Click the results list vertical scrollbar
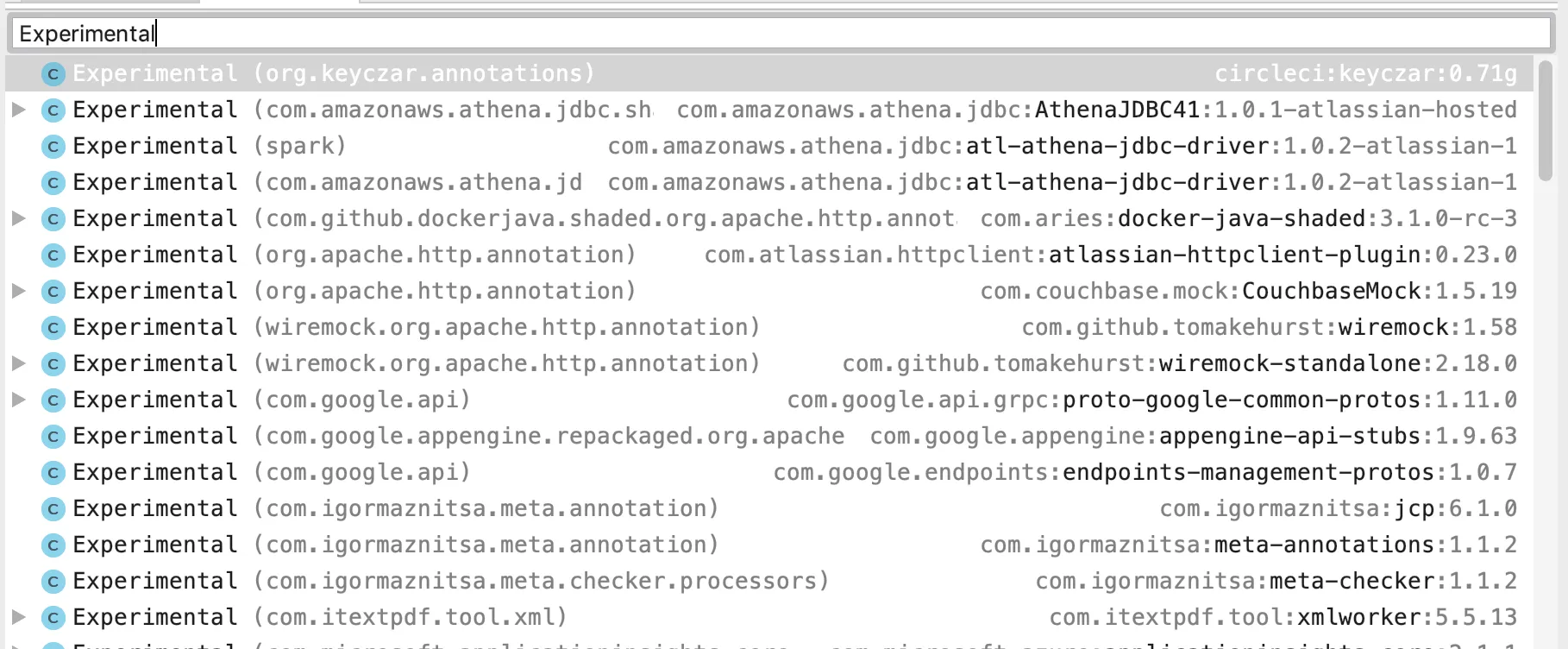 [1545, 121]
